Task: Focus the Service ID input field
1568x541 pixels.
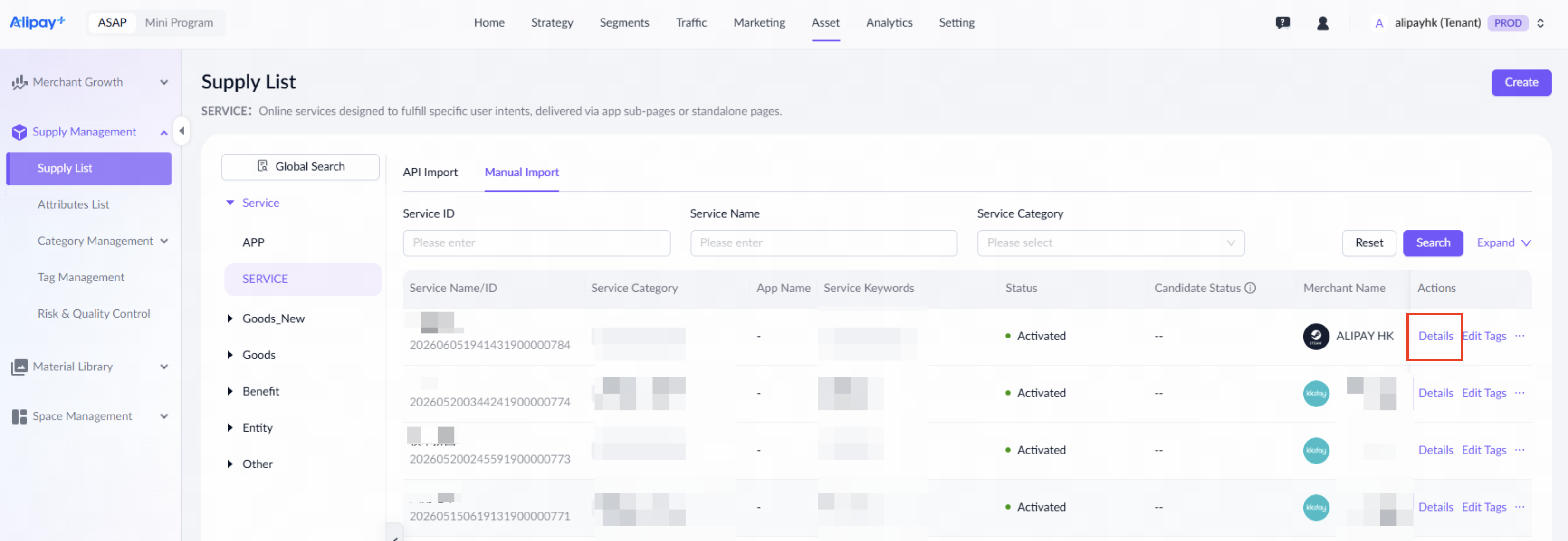Action: (536, 243)
